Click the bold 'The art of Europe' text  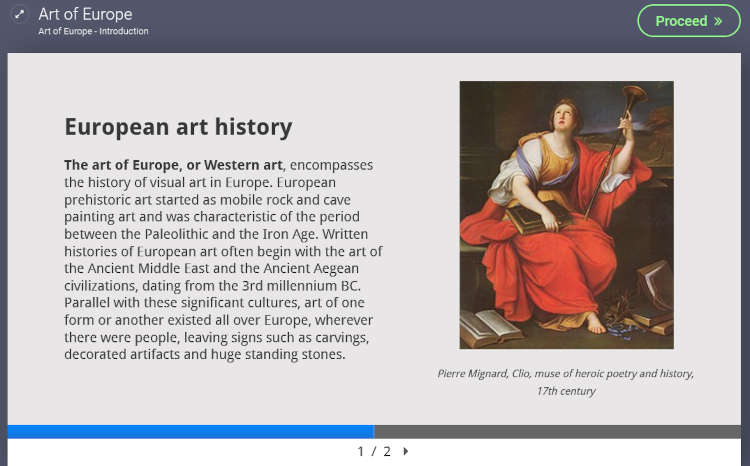click(122, 164)
